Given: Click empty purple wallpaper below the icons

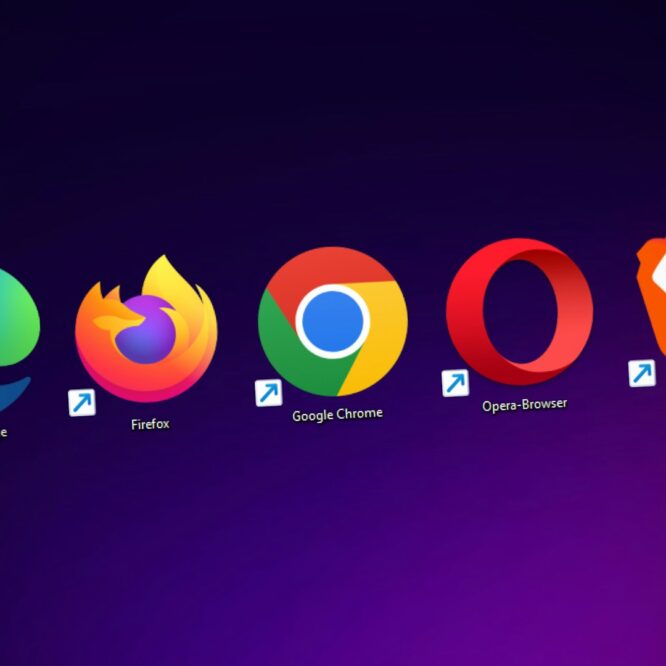Looking at the screenshot, I should tap(333, 560).
